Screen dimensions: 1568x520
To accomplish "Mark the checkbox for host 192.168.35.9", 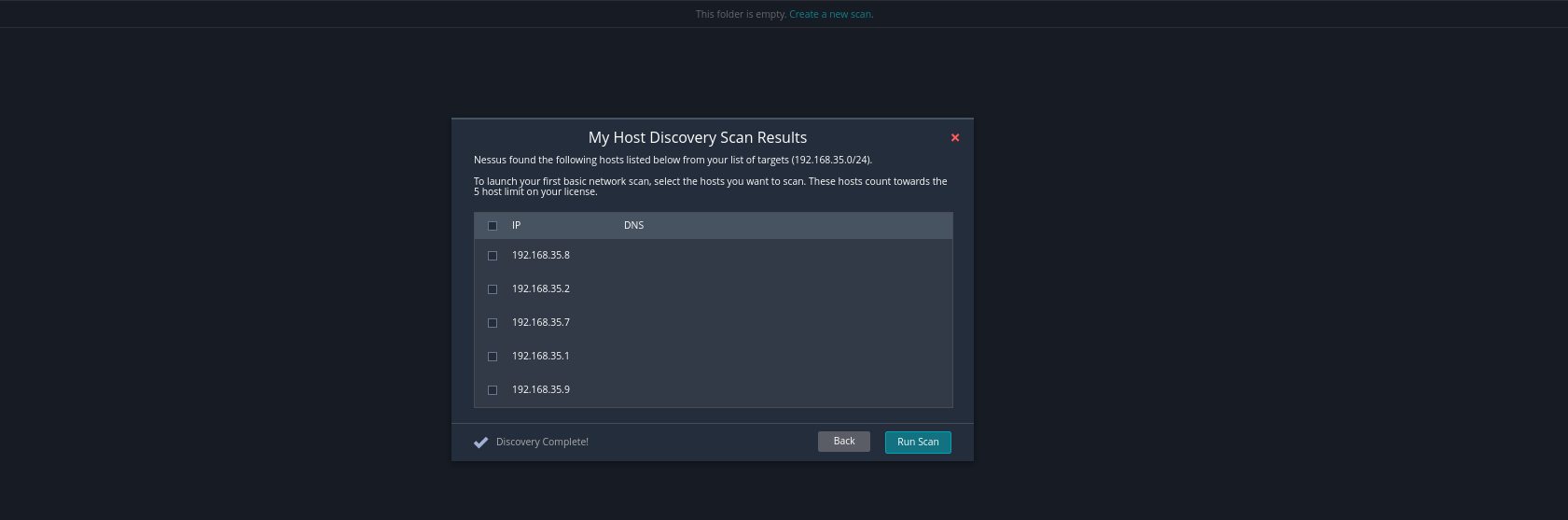I will (x=493, y=390).
